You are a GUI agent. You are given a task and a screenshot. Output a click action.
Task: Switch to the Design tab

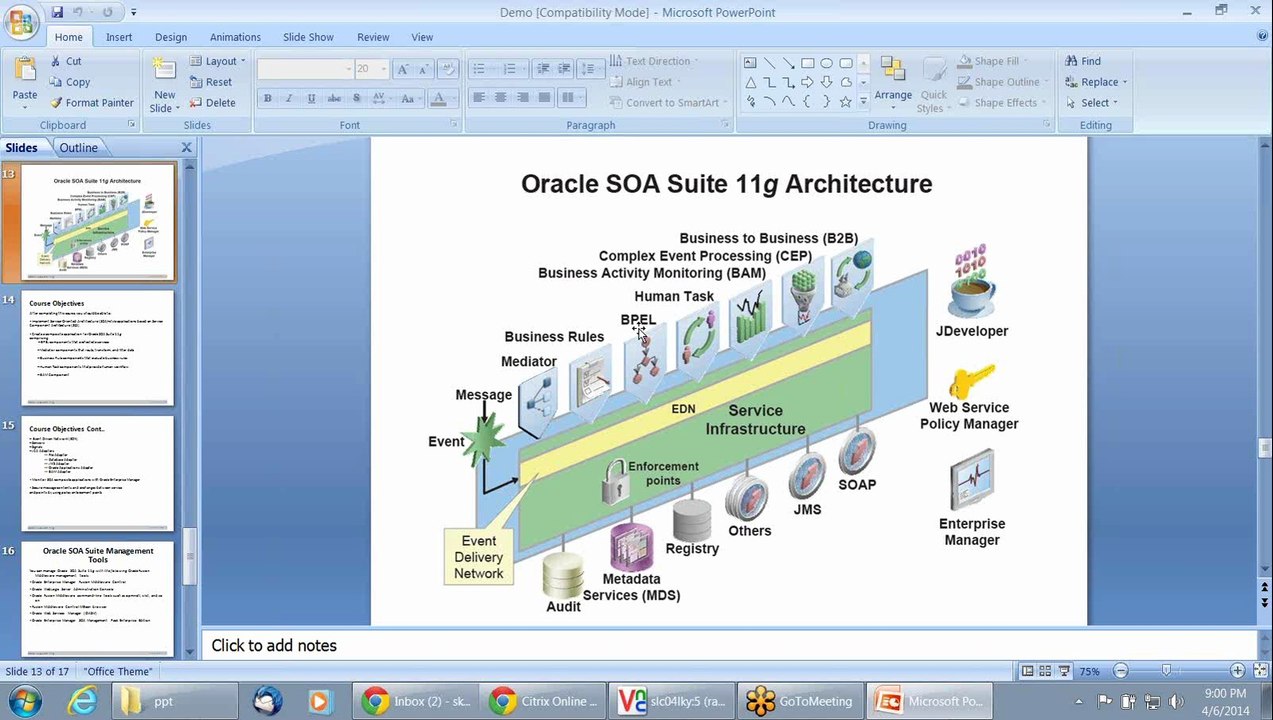(x=171, y=37)
